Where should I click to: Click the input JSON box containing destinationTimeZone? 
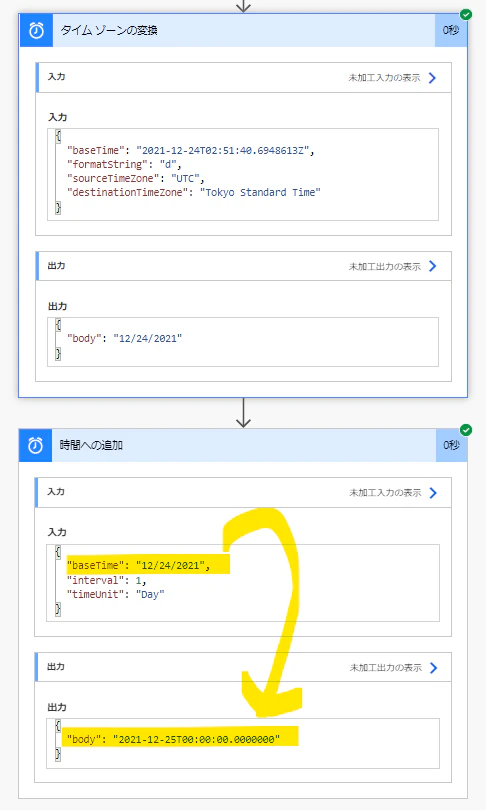pyautogui.click(x=243, y=175)
